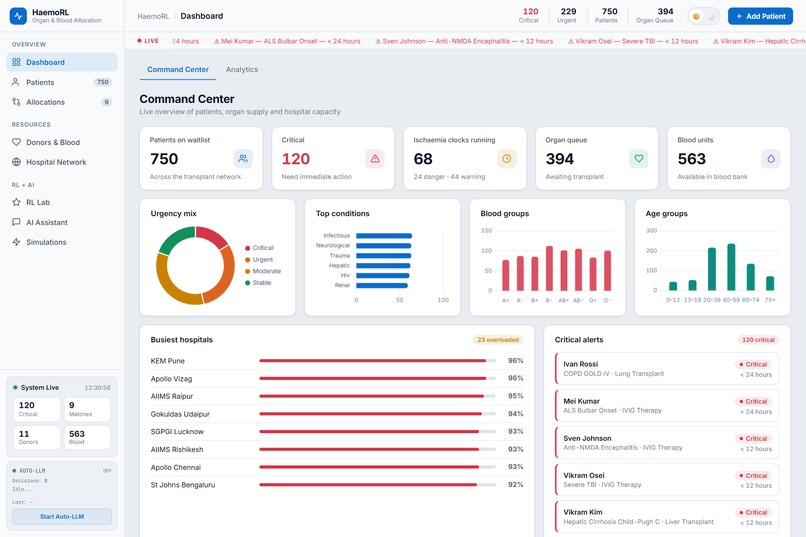Image resolution: width=806 pixels, height=537 pixels.
Task: Click St Johns Bengaluru capacity bar
Action: [377, 485]
